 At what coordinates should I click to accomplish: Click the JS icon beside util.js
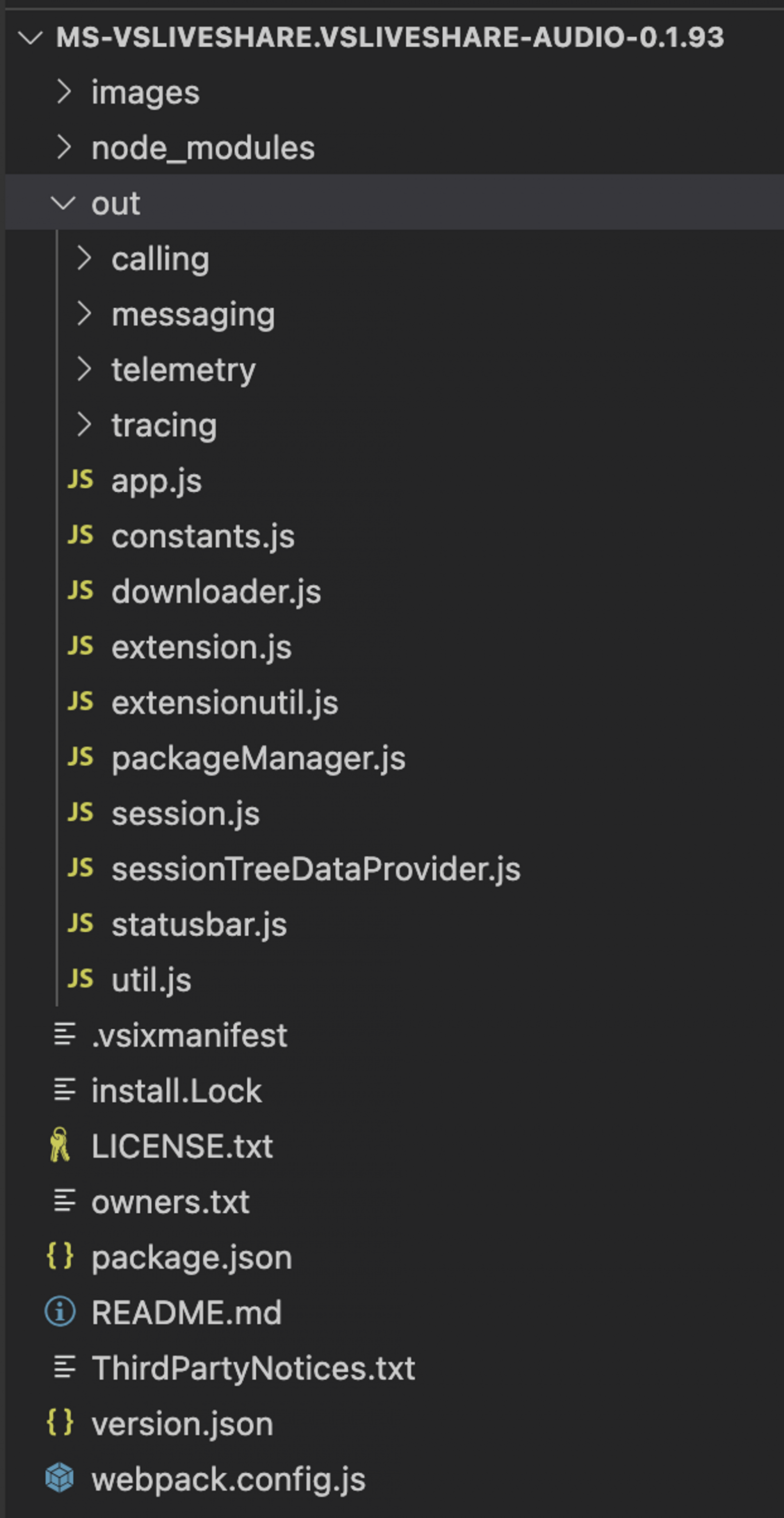(x=80, y=979)
